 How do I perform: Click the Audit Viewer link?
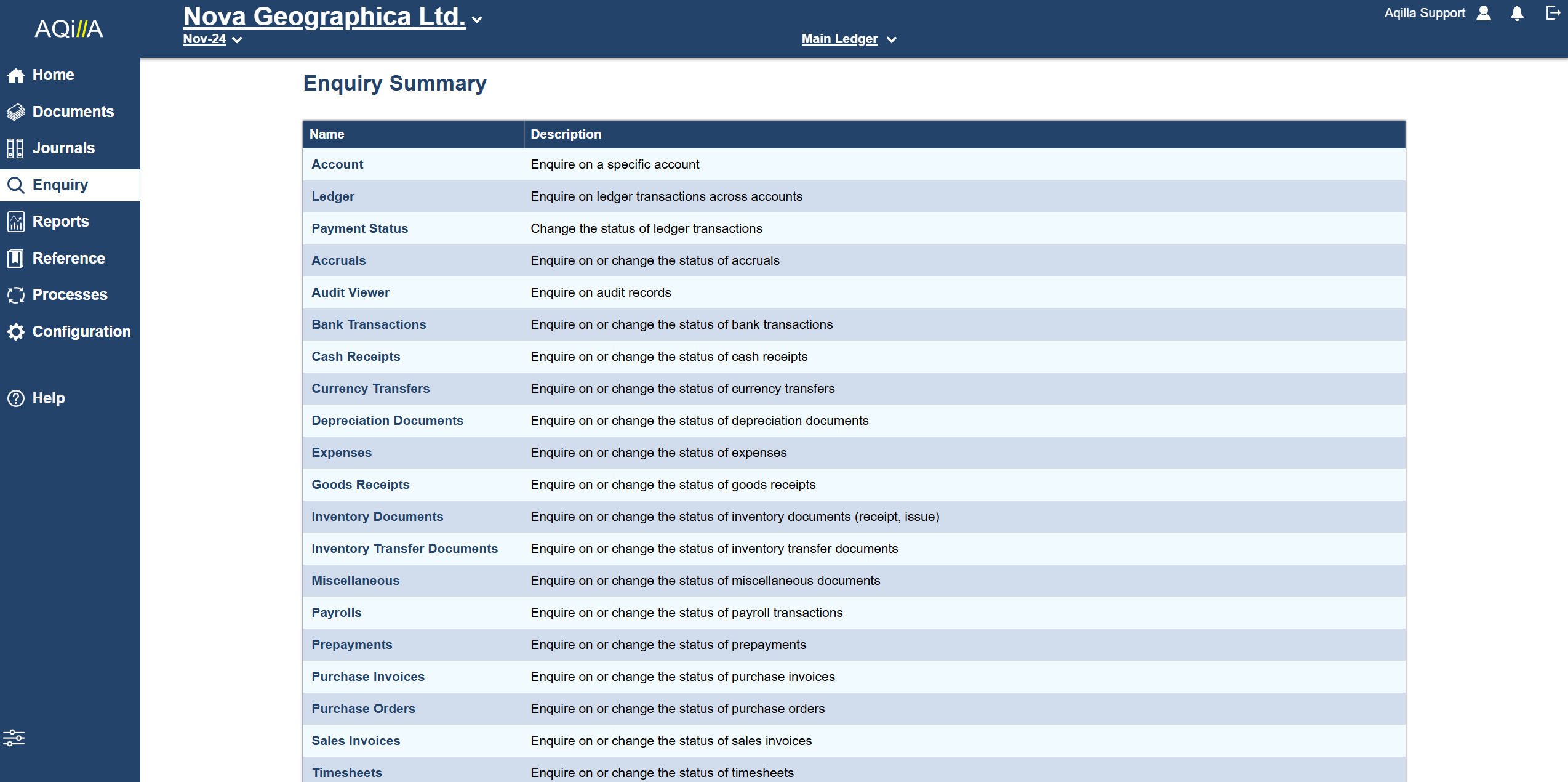click(x=350, y=292)
